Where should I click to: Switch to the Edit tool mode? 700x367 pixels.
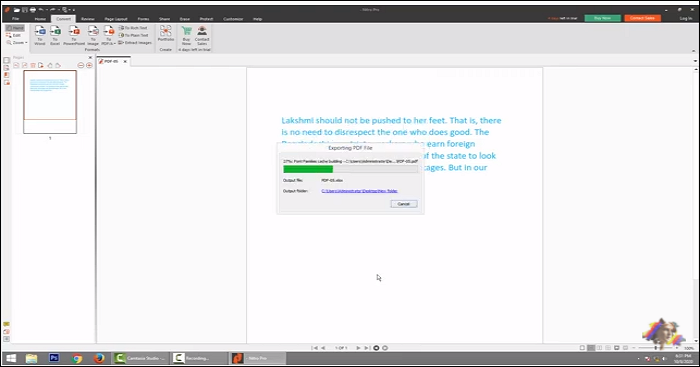[14, 35]
